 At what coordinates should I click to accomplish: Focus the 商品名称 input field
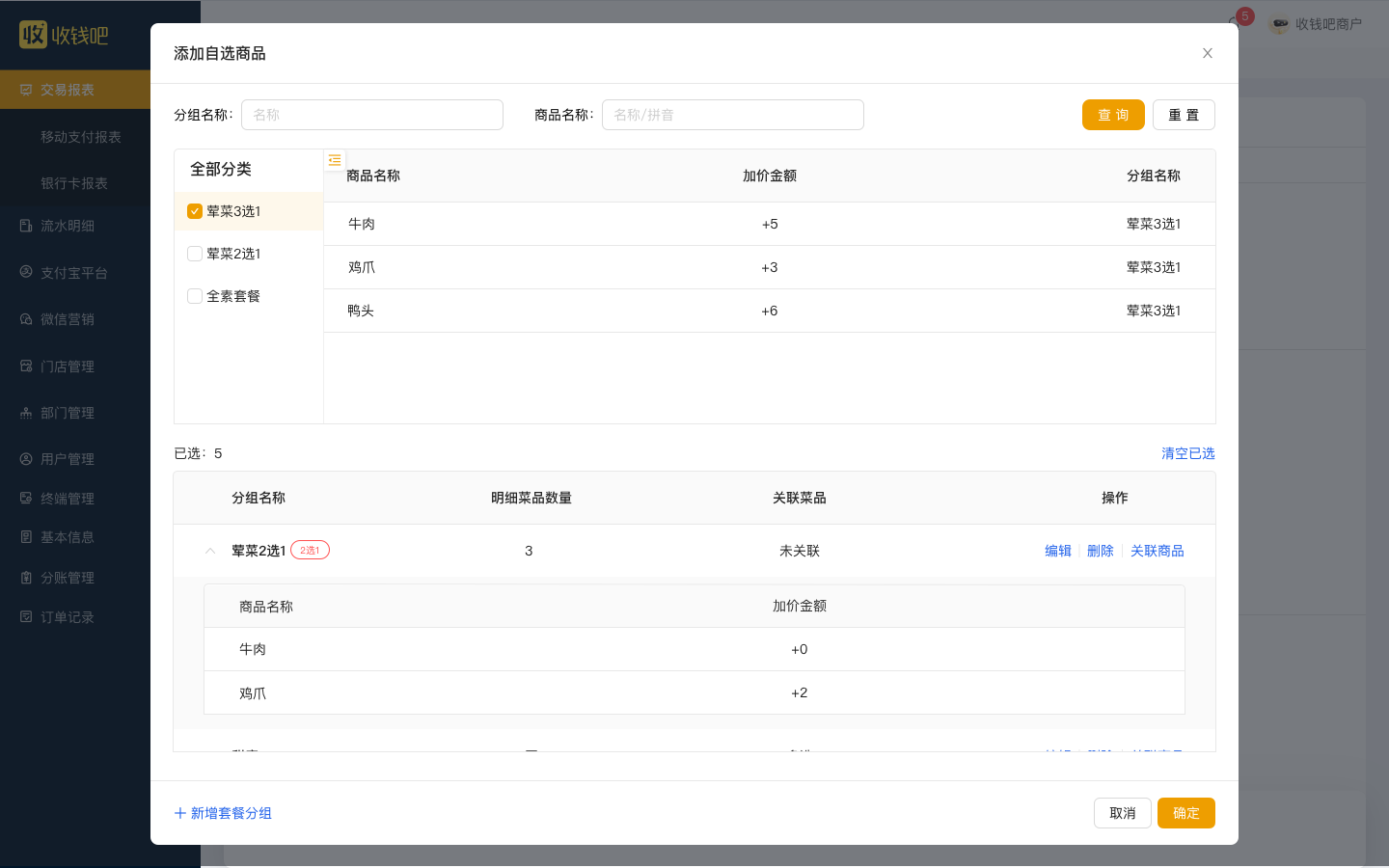(733, 115)
